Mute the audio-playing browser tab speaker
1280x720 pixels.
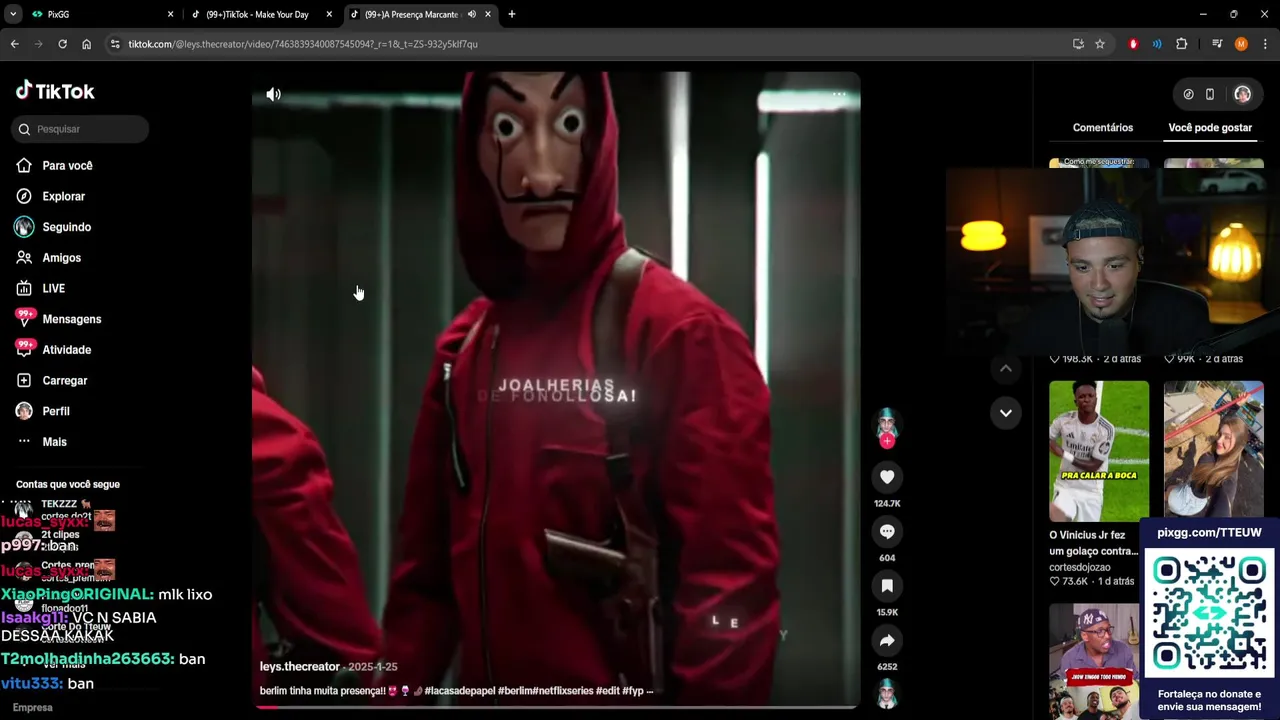pos(471,14)
